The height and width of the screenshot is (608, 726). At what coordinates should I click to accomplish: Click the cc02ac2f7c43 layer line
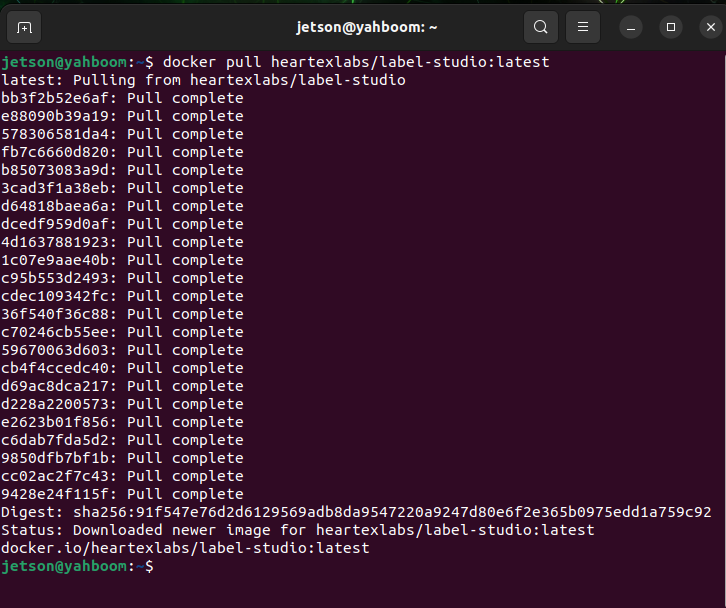tap(122, 476)
